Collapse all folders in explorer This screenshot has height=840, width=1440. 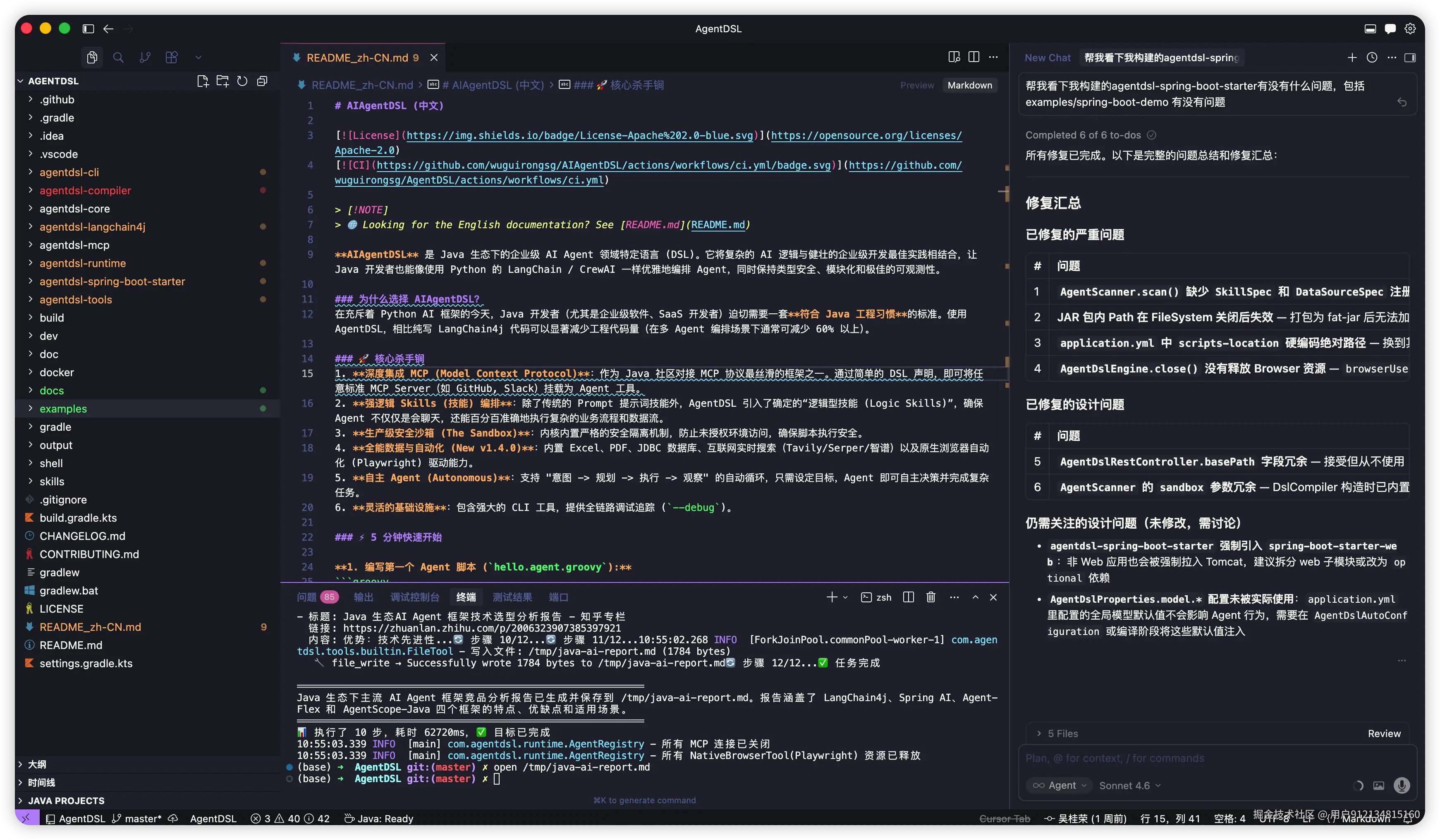[x=262, y=81]
